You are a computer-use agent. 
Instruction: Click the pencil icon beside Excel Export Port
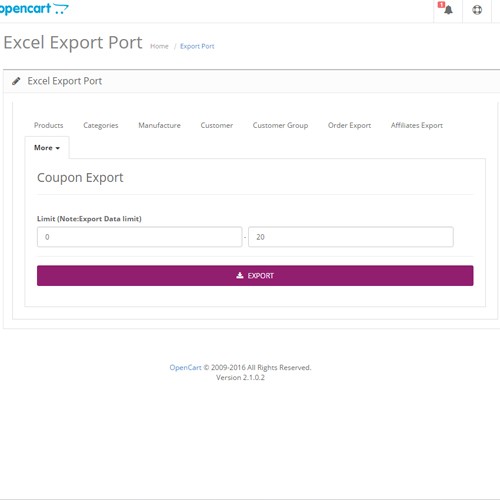[x=16, y=81]
